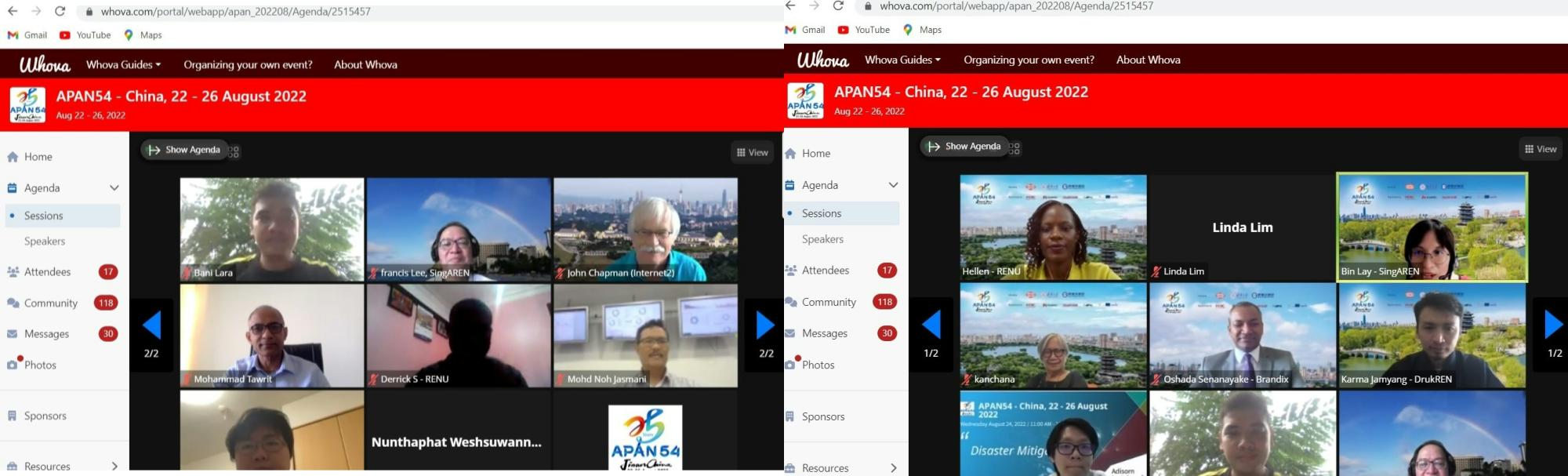This screenshot has width=1568, height=476.
Task: Select Hellen - RENU video tile
Action: pyautogui.click(x=1053, y=227)
